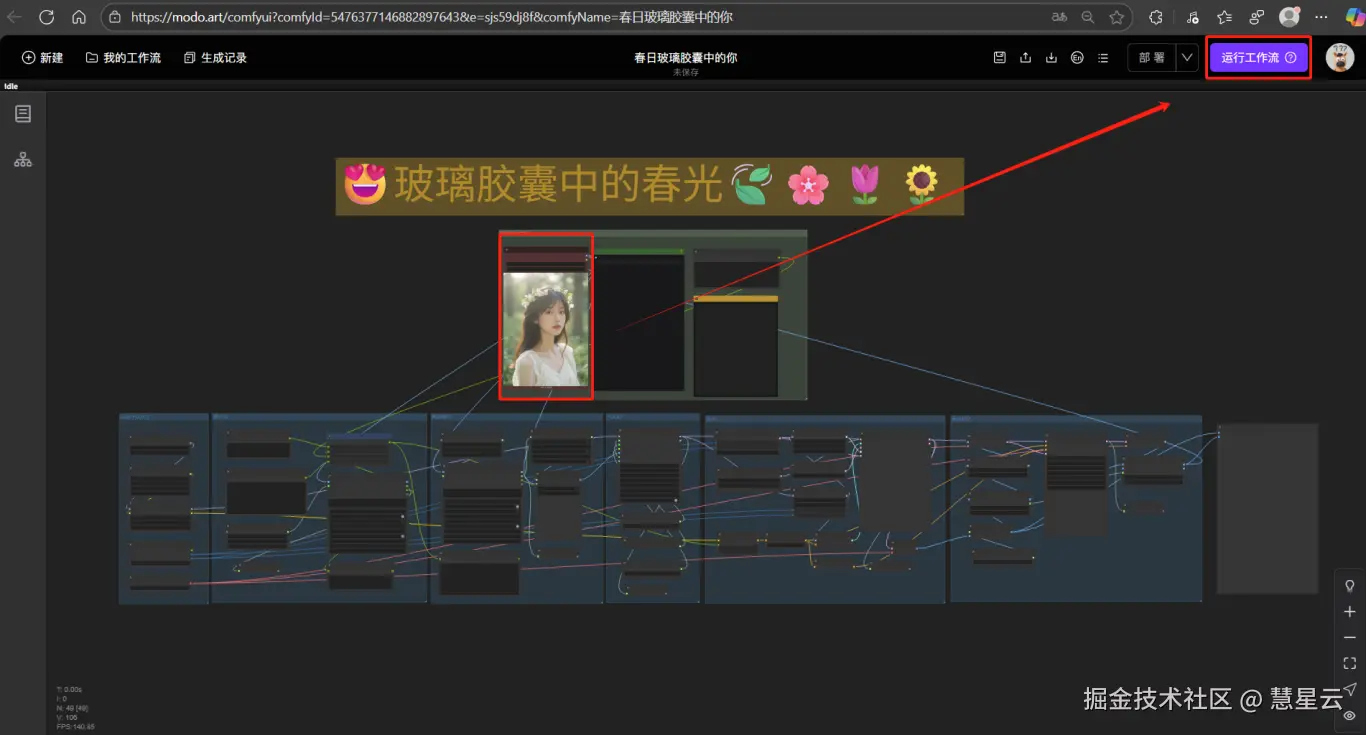This screenshot has height=735, width=1366.
Task: Click the browser back arrow
Action: [x=15, y=17]
